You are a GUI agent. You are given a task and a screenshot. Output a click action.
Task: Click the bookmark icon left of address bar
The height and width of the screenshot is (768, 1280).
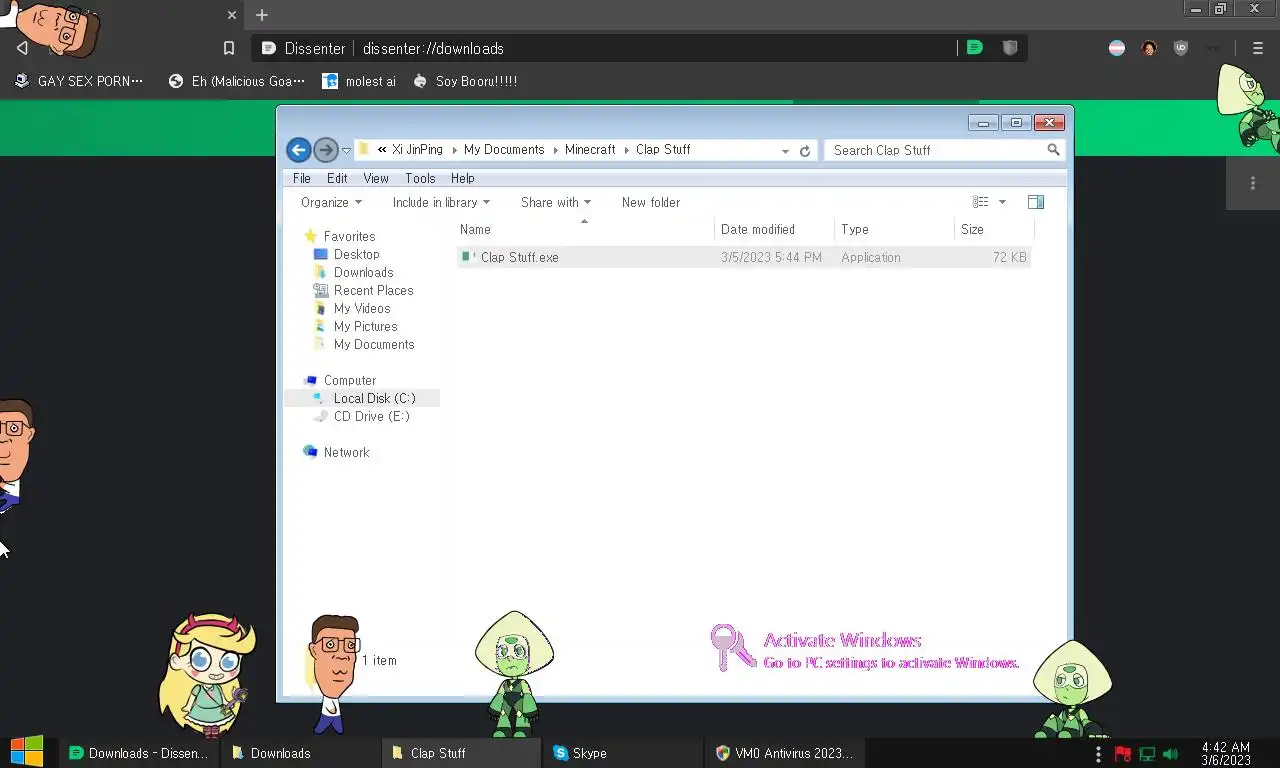(x=229, y=48)
